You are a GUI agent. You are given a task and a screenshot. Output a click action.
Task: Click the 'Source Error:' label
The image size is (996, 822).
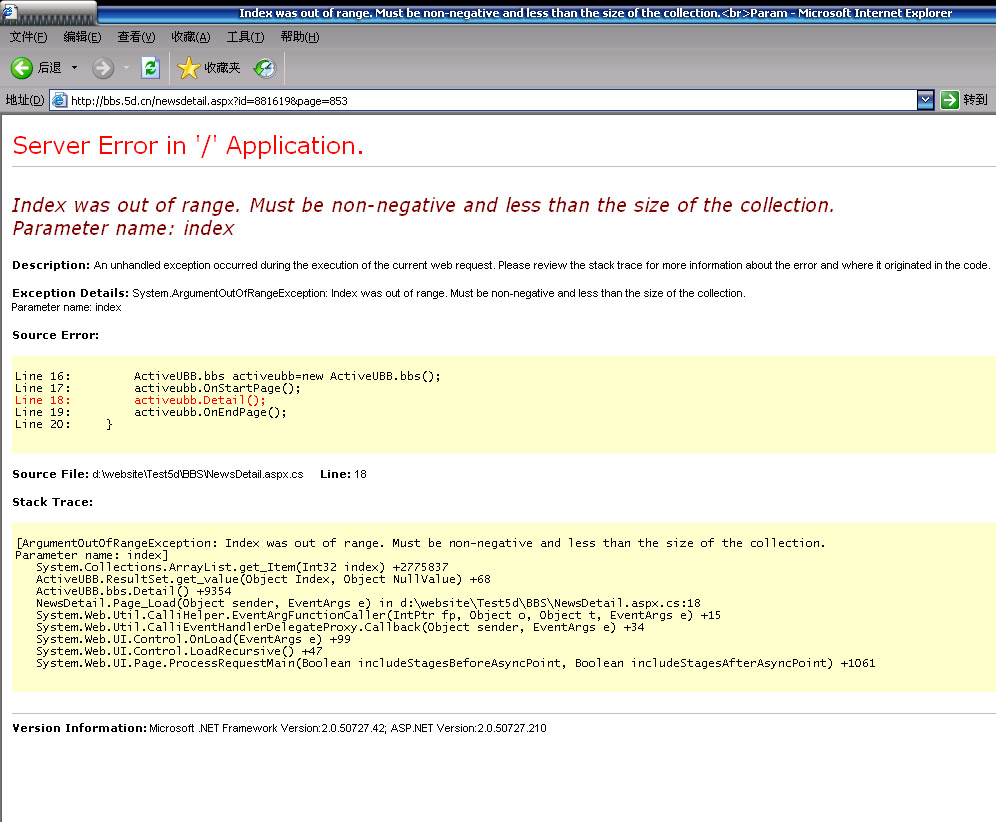pyautogui.click(x=56, y=335)
